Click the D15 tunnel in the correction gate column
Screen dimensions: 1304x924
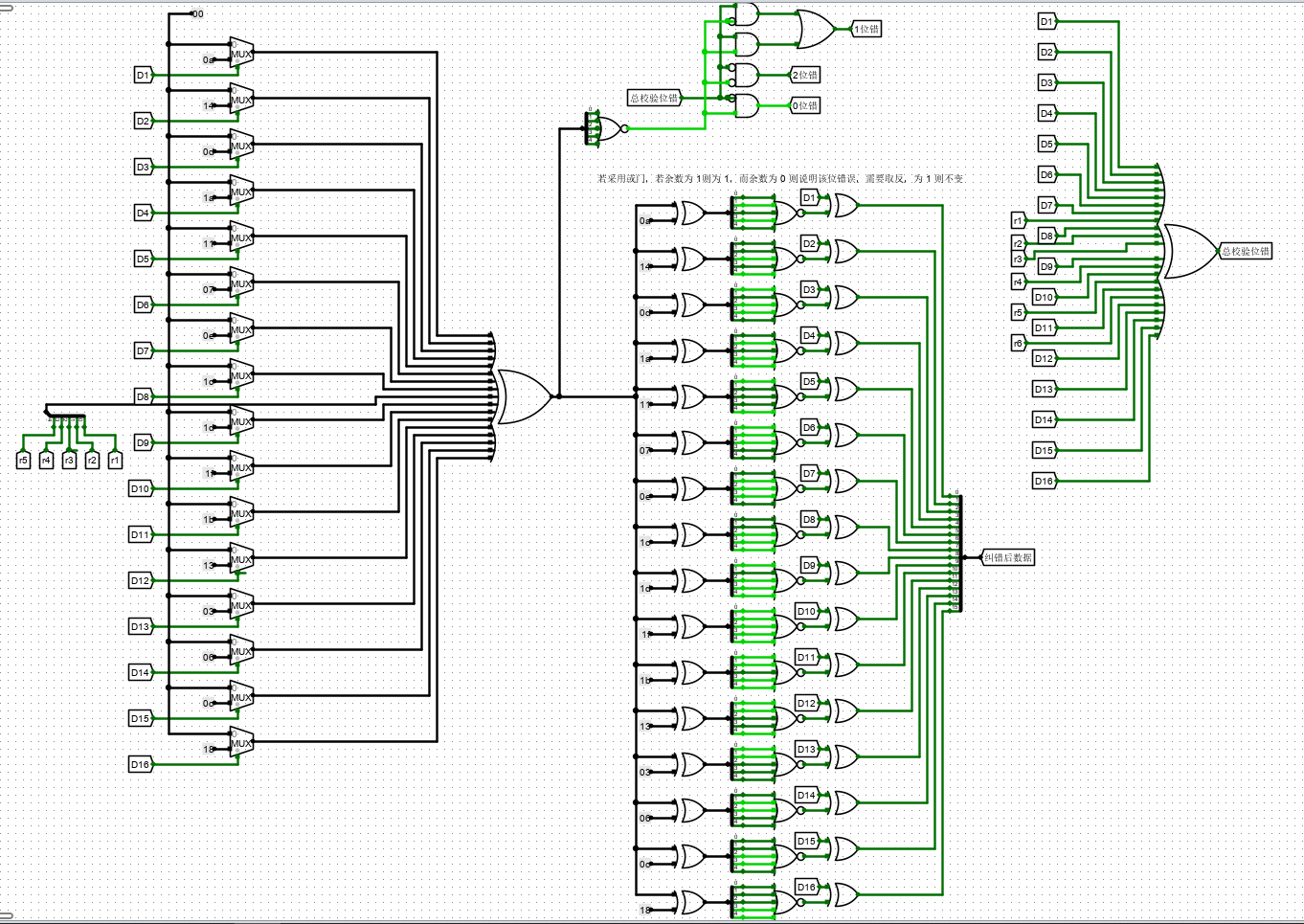[807, 841]
